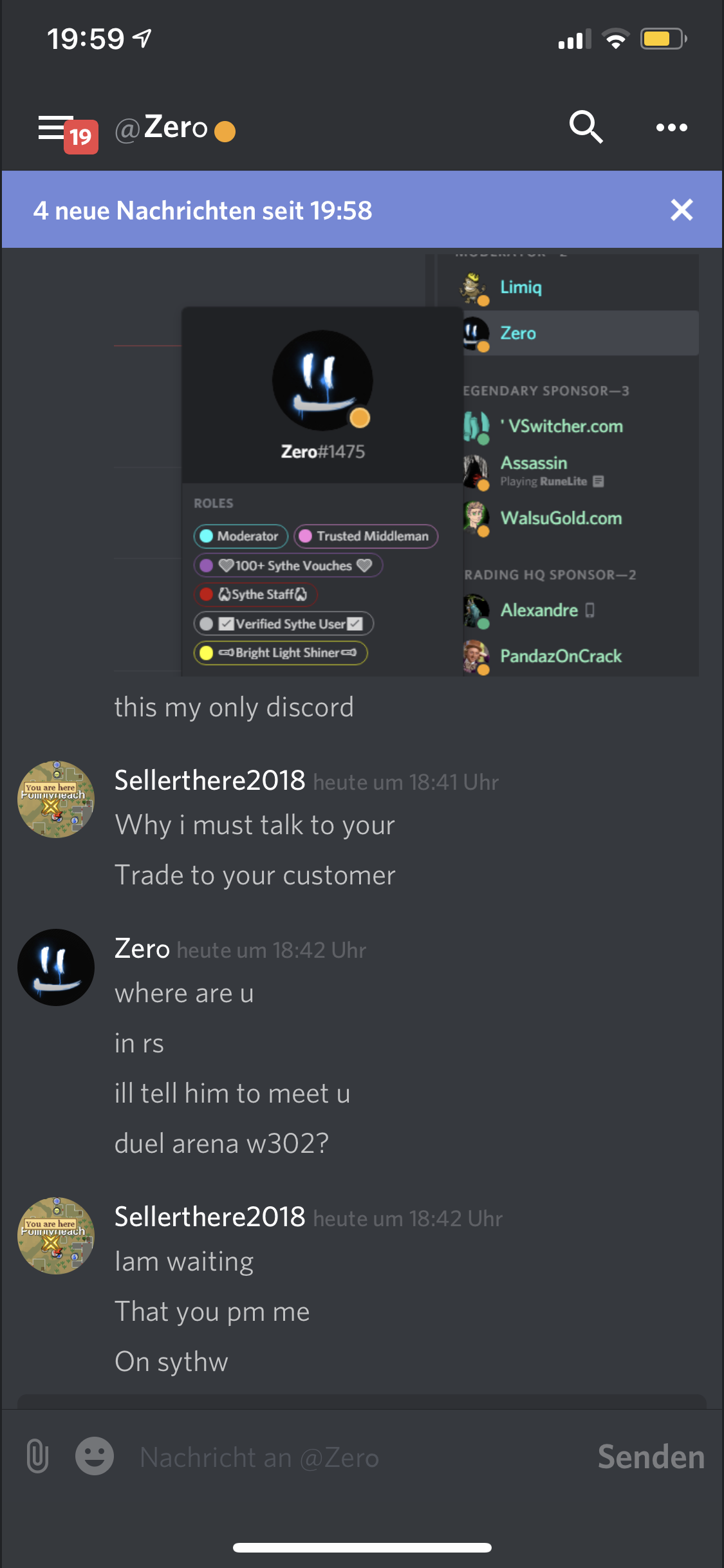The image size is (724, 1568).
Task: Tap the Zero username in message header
Action: 142,949
